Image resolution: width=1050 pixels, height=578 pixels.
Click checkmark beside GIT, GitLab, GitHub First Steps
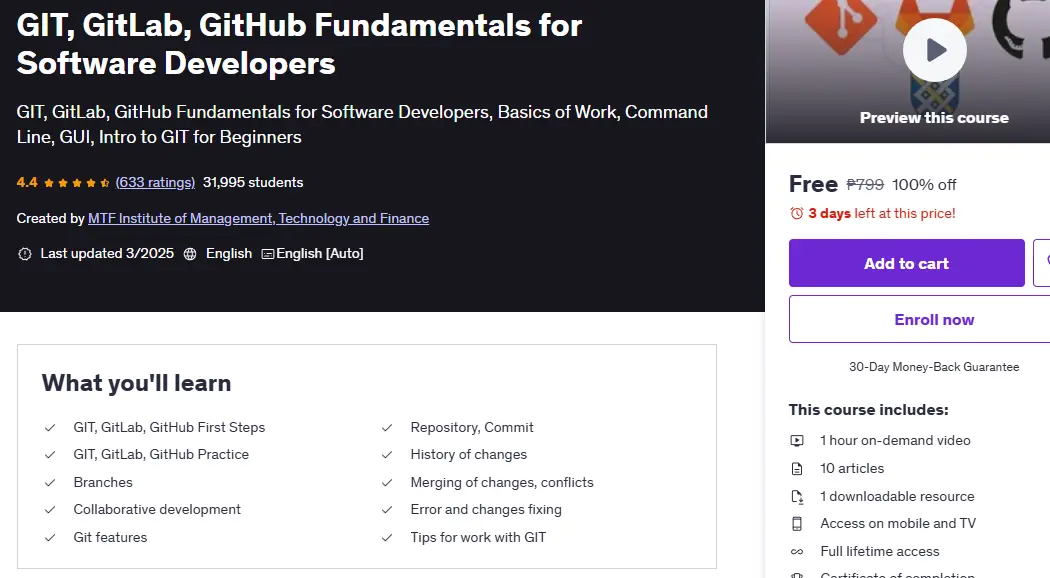point(50,427)
